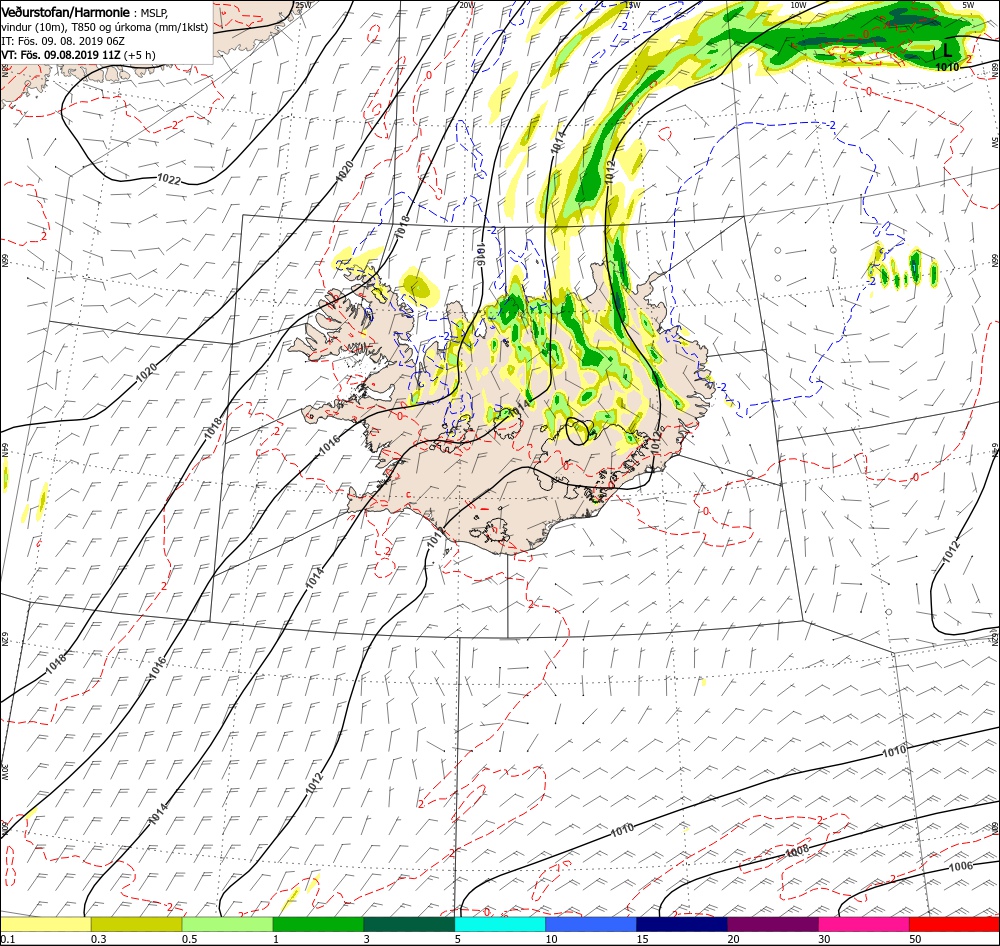Viewport: 1000px width, 946px height.
Task: Click the 'IT: Fös. 09. 08. 2019 06Z' line
Action: coord(62,41)
